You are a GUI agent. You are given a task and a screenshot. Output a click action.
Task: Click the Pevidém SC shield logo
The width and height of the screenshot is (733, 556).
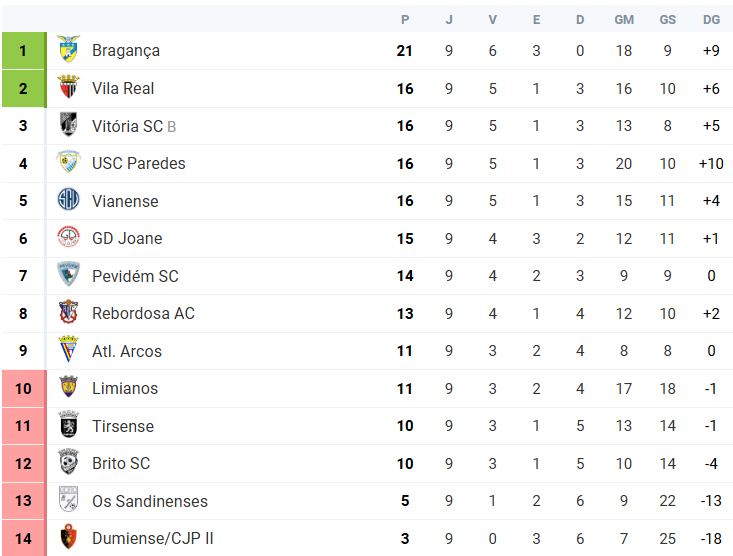(68, 274)
